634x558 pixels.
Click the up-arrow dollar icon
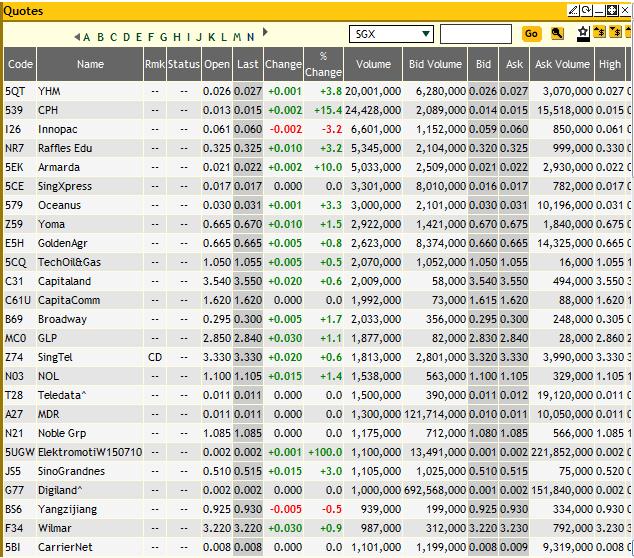tap(600, 32)
